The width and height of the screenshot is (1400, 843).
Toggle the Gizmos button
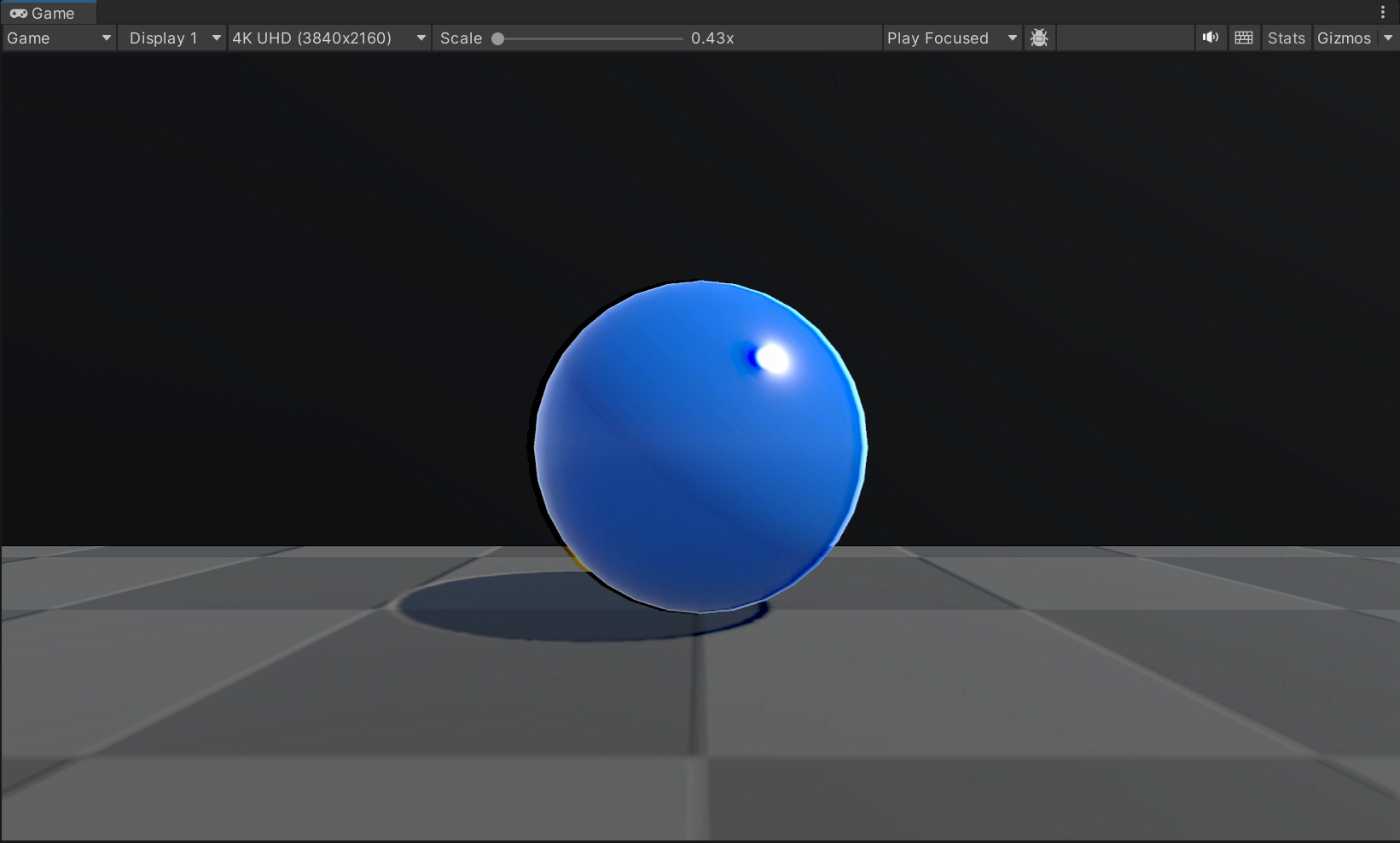point(1344,38)
